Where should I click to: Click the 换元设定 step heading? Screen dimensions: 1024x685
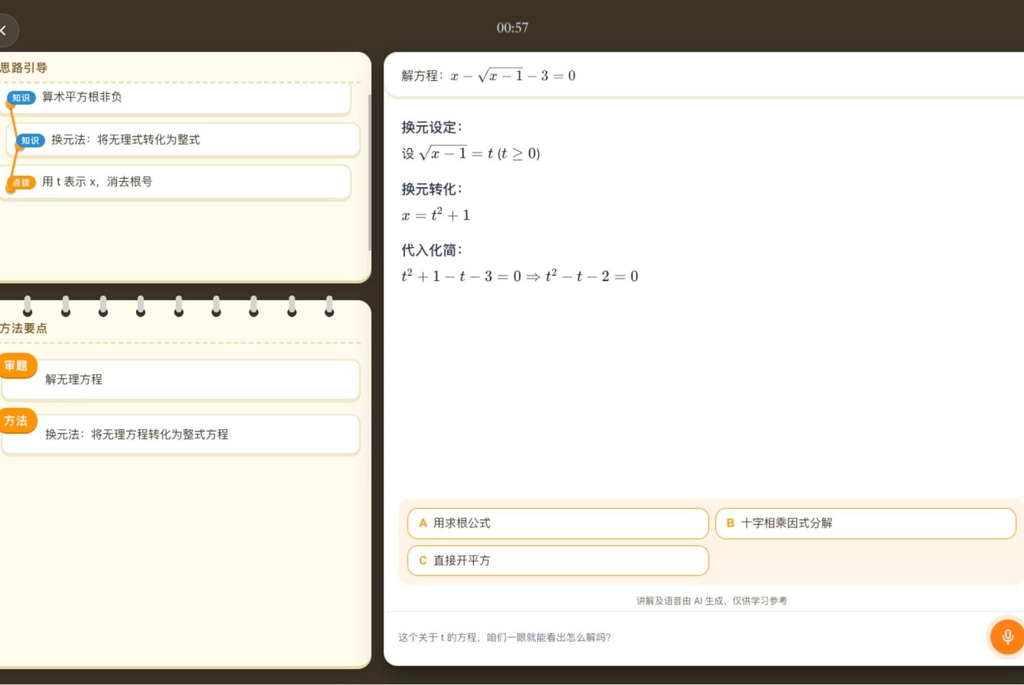[x=432, y=127]
